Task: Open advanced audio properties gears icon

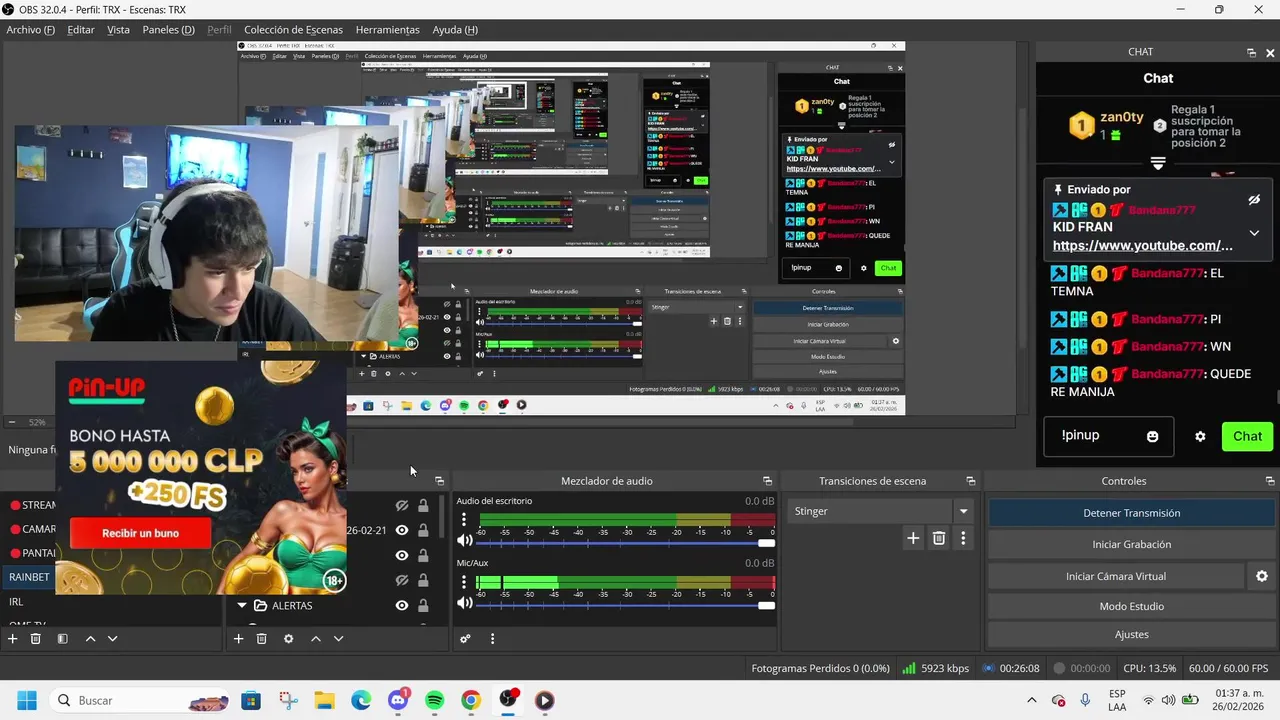Action: (x=465, y=638)
